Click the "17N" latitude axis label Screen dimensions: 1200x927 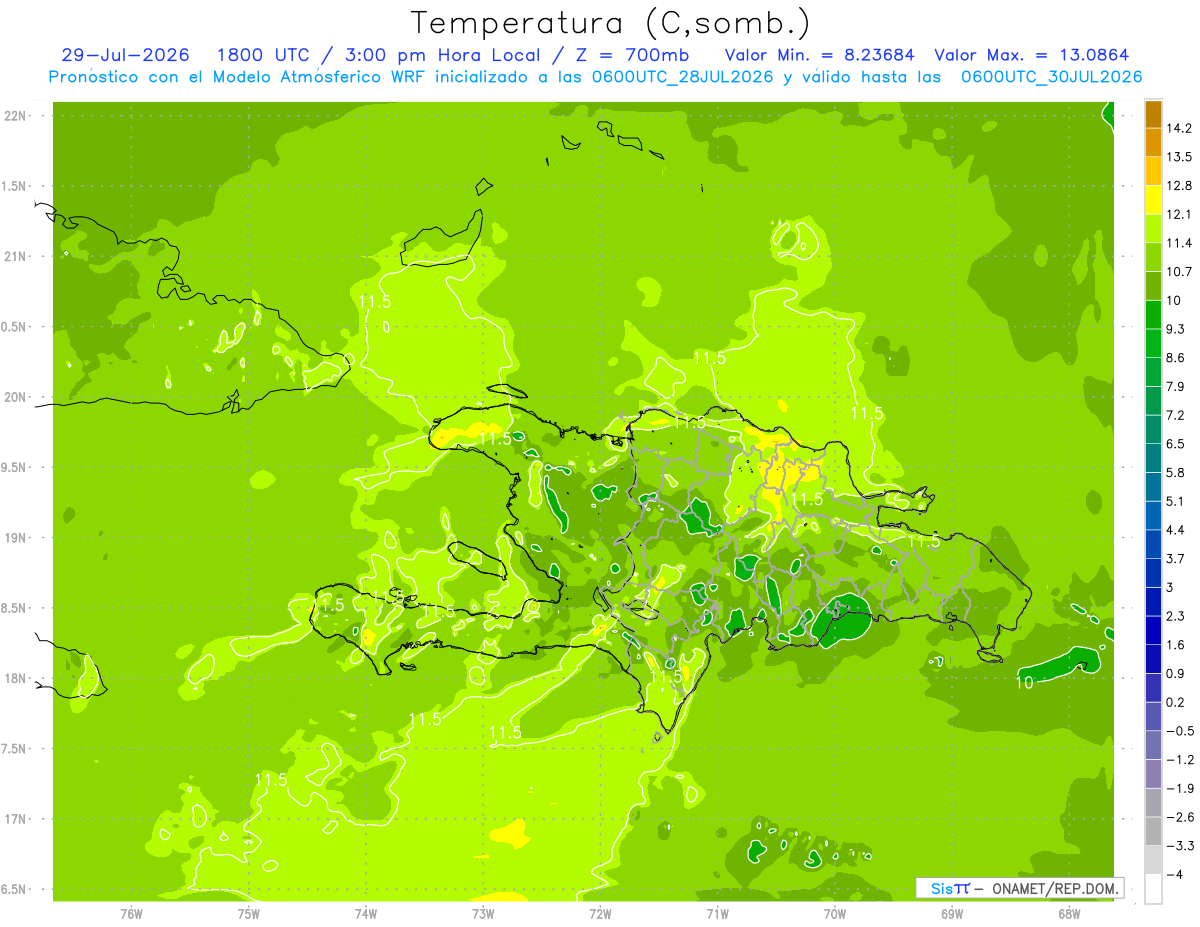point(16,819)
